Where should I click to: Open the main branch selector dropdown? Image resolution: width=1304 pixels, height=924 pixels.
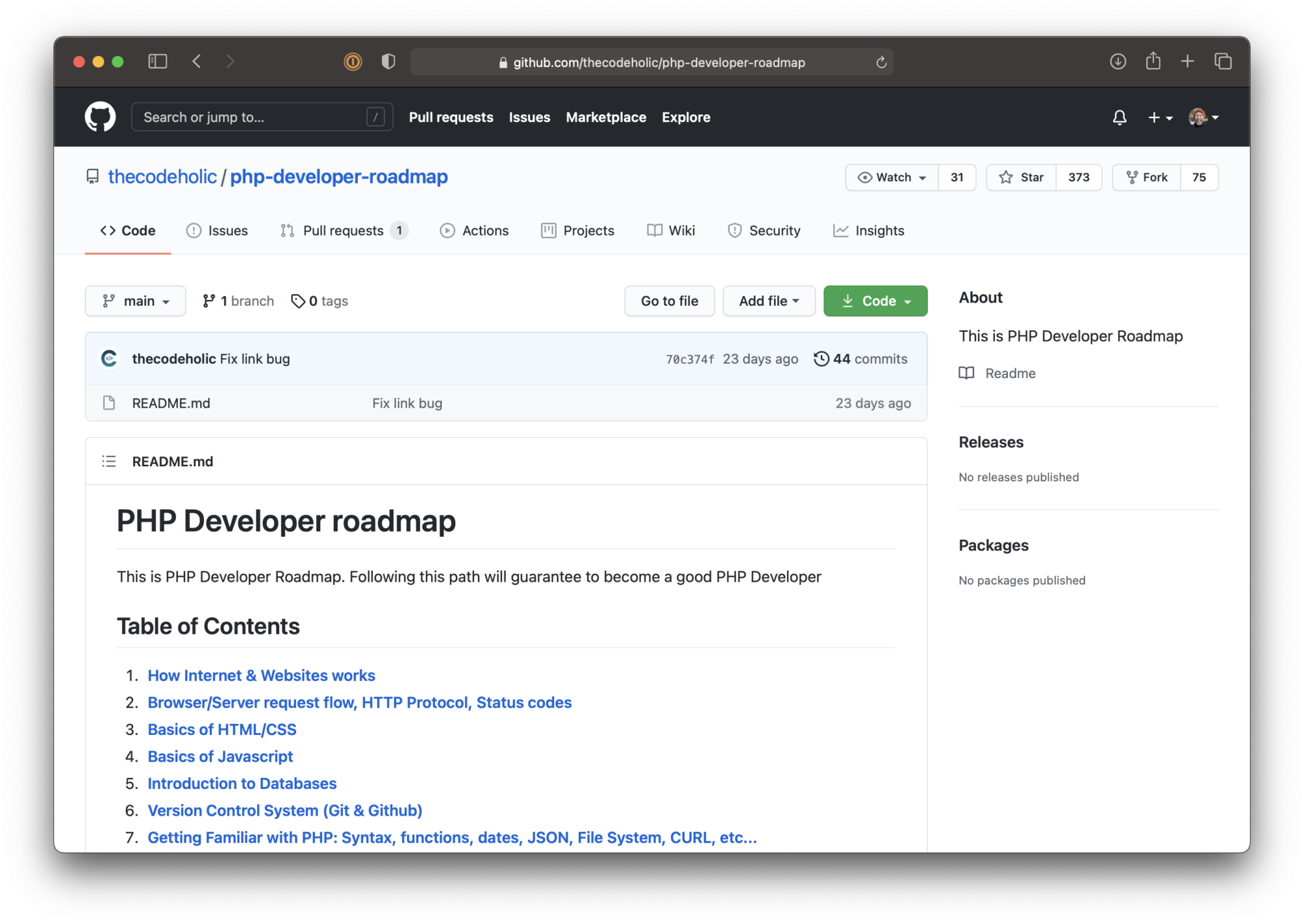point(135,301)
